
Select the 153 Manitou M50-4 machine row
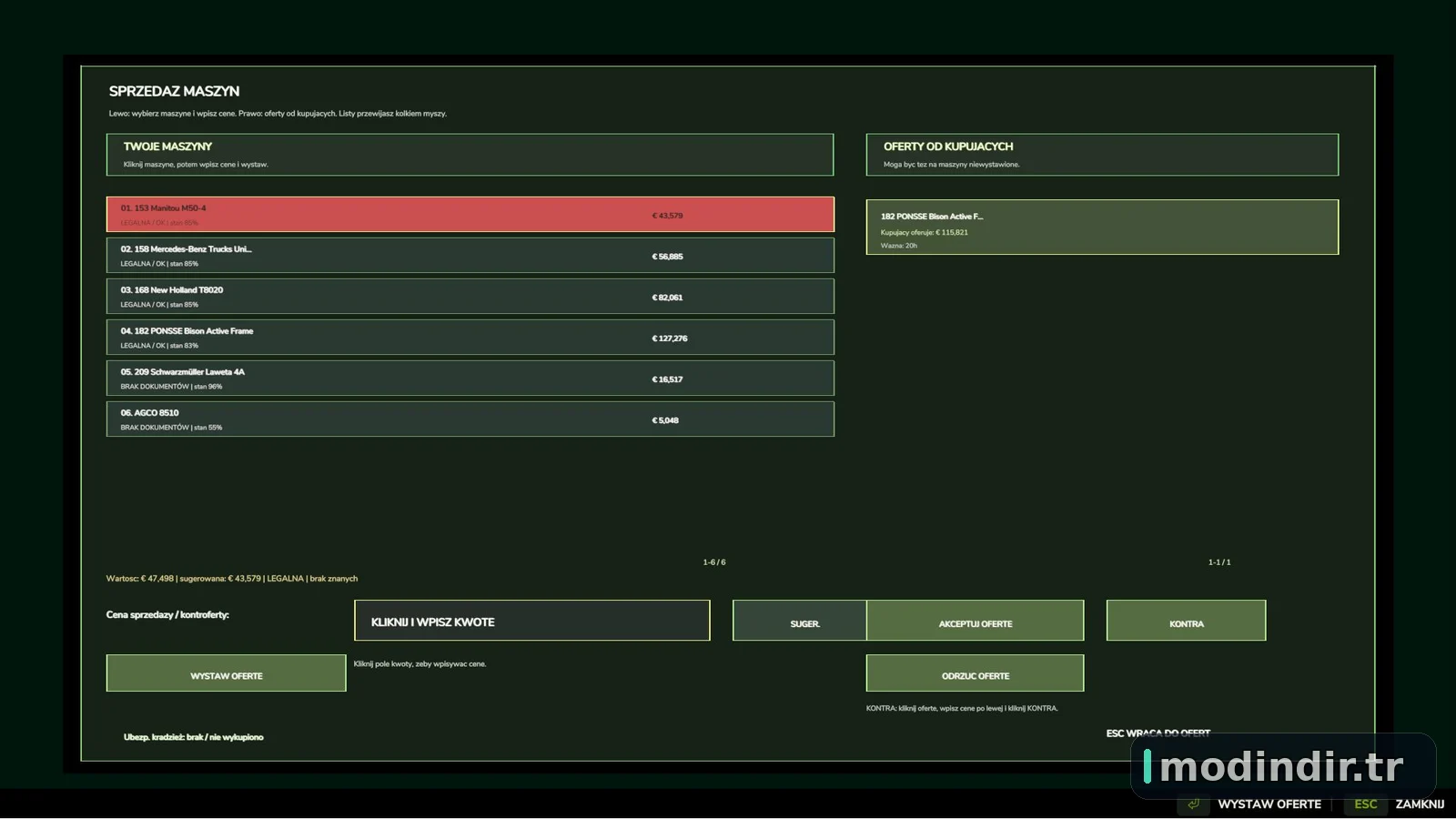pos(470,215)
